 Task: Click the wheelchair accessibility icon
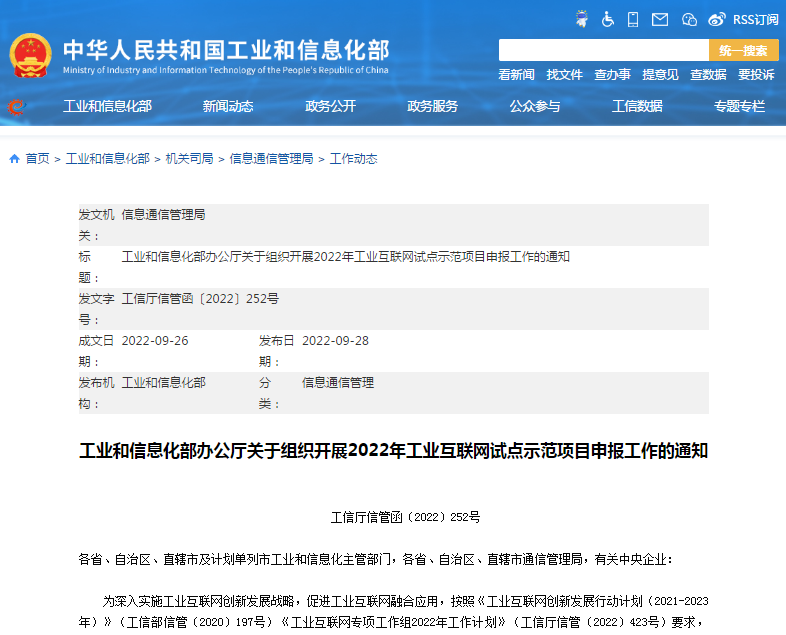[608, 19]
